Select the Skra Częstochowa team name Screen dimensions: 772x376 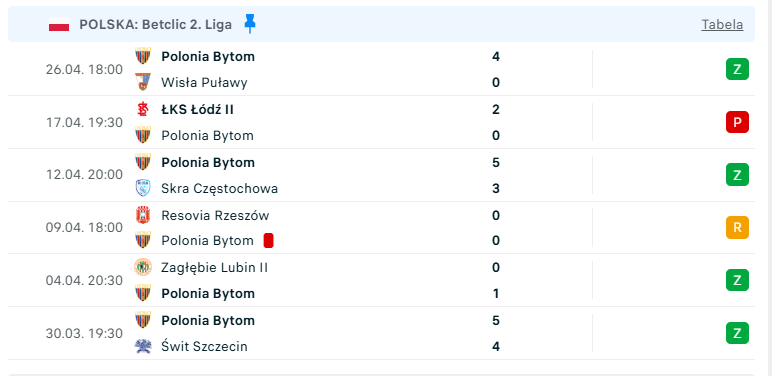pyautogui.click(x=220, y=188)
